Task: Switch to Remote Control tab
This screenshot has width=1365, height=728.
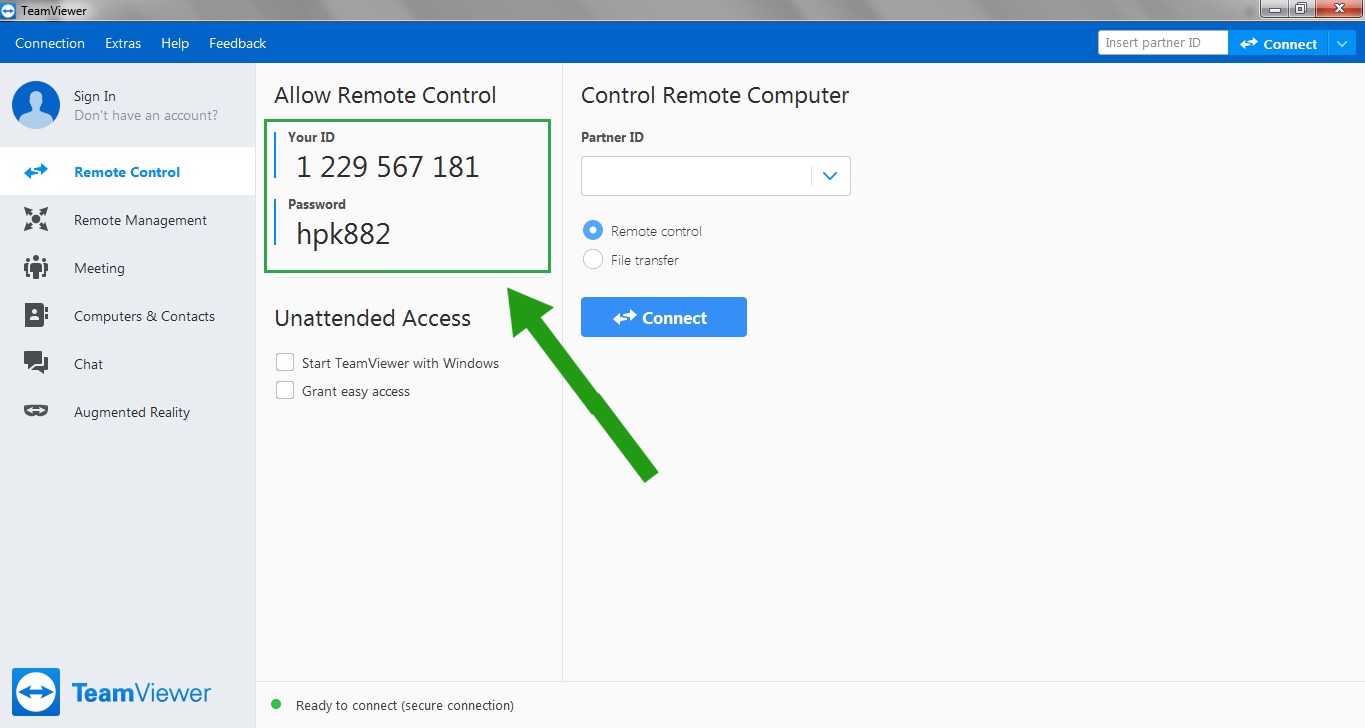Action: pyautogui.click(x=127, y=172)
